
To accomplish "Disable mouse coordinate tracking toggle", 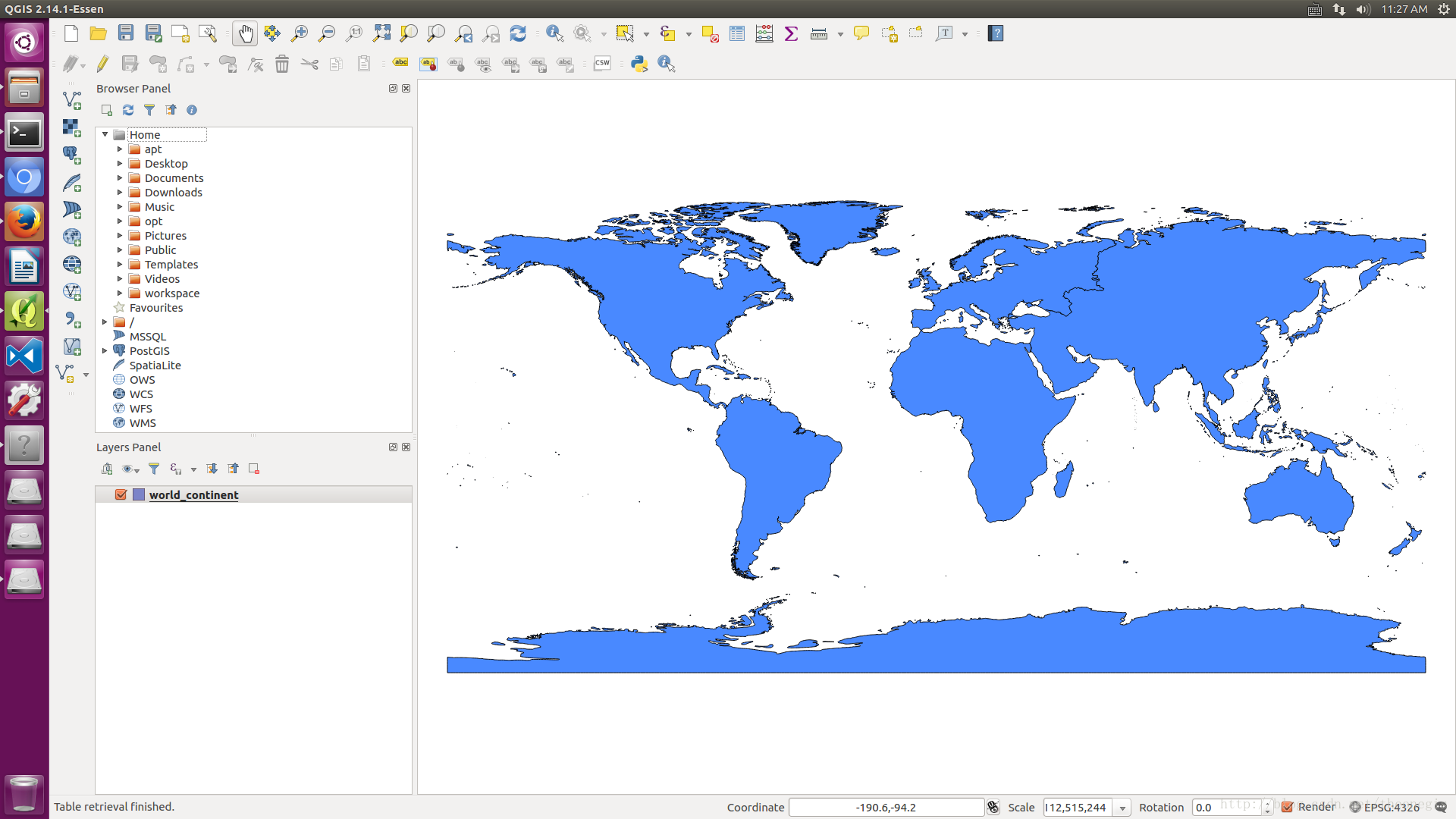I will click(x=993, y=807).
